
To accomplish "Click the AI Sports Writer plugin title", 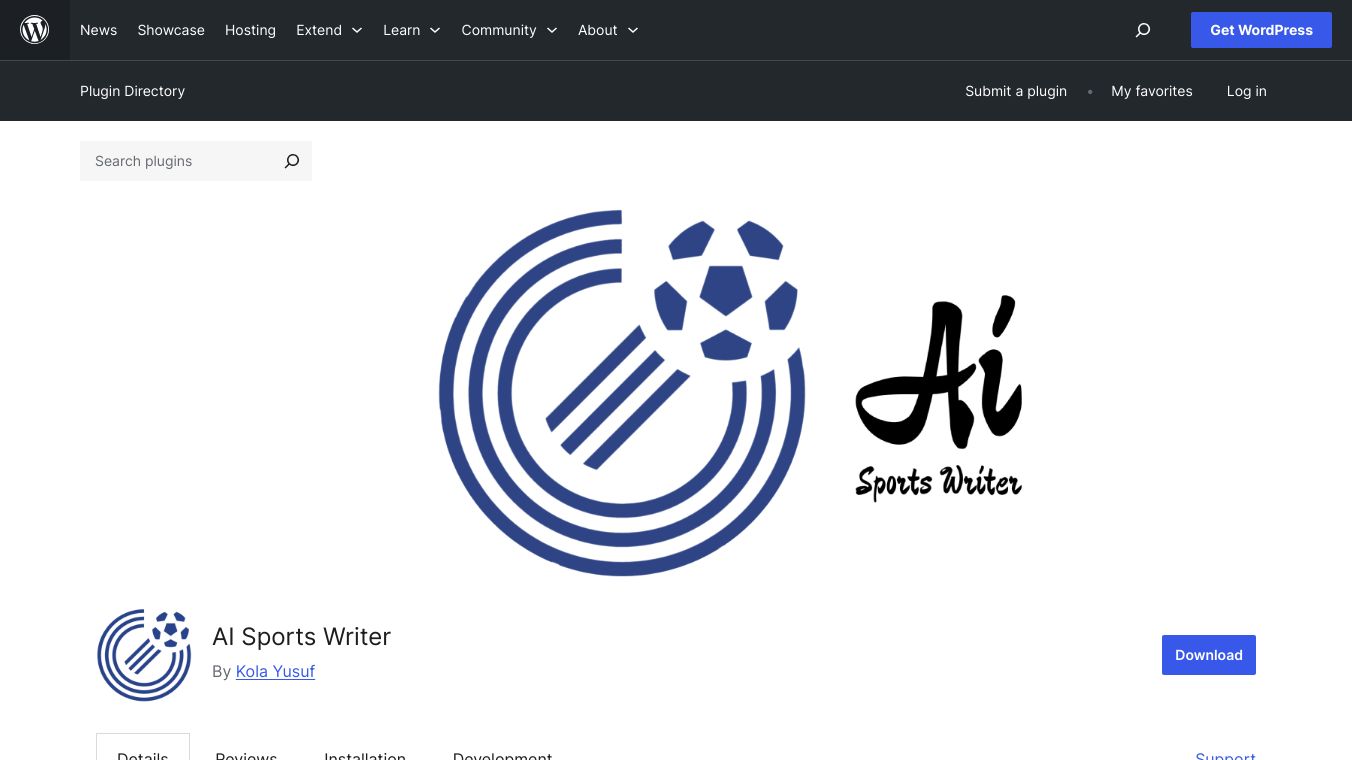I will [x=301, y=636].
